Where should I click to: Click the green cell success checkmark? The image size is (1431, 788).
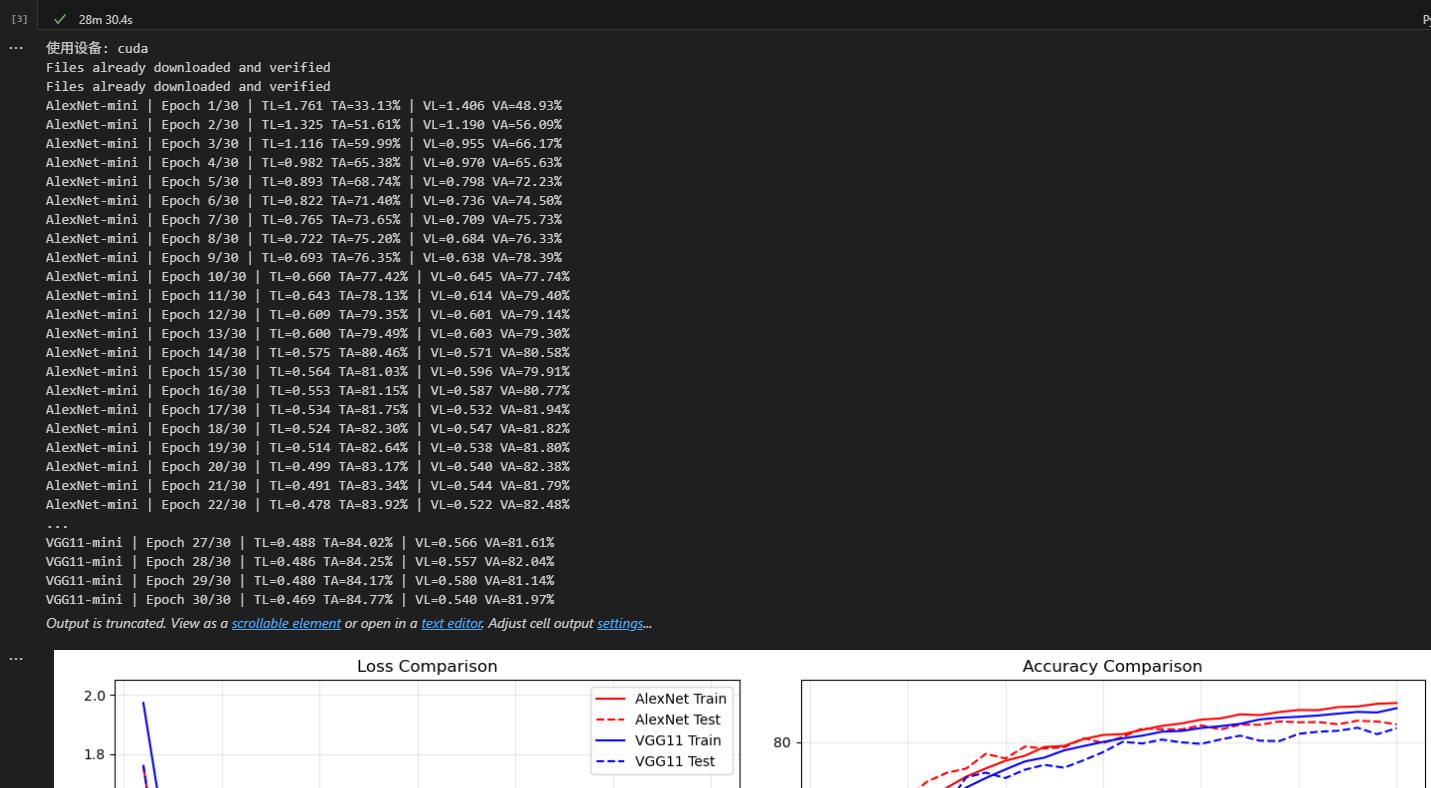click(x=60, y=19)
